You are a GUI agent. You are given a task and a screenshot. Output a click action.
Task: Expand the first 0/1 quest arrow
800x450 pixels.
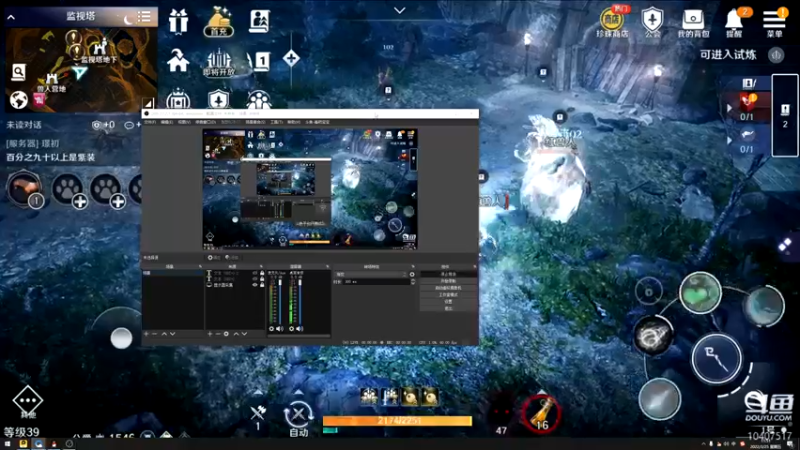click(x=729, y=108)
